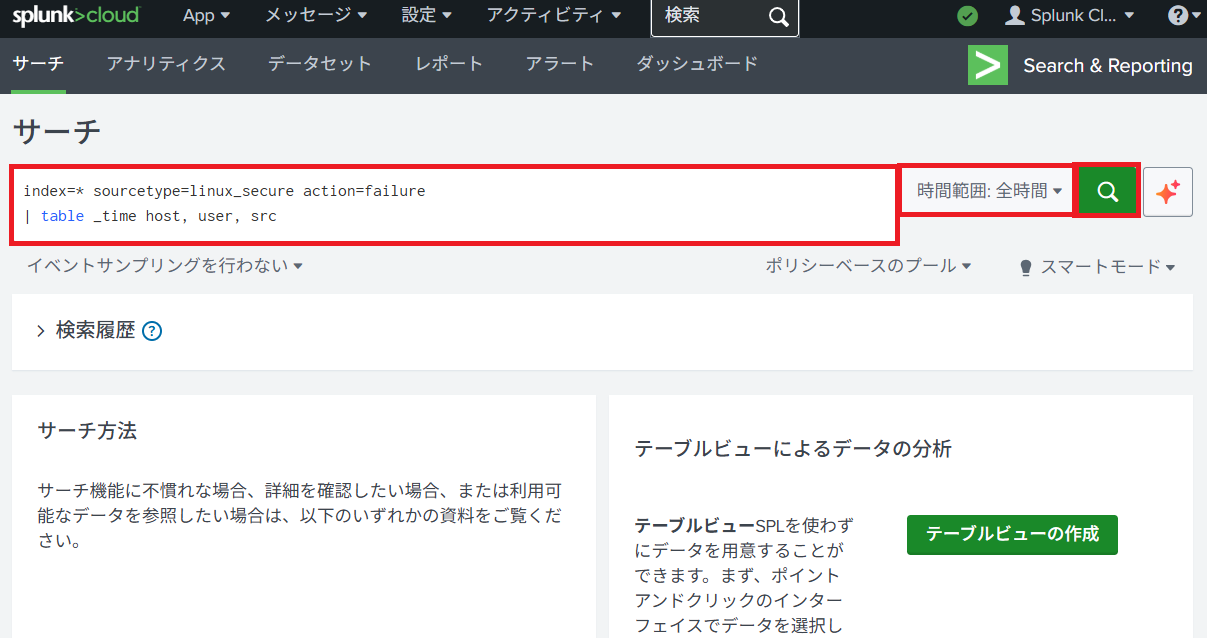The width and height of the screenshot is (1207, 638).
Task: Click the Search & Reporting app icon
Action: 987,66
